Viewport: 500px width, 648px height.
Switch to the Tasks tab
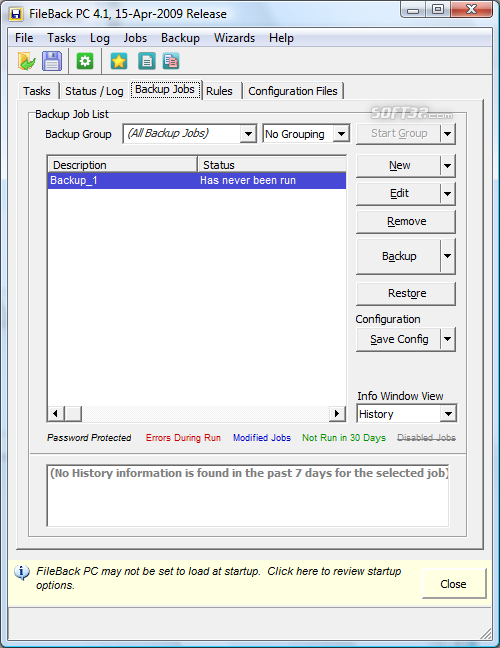(x=37, y=91)
